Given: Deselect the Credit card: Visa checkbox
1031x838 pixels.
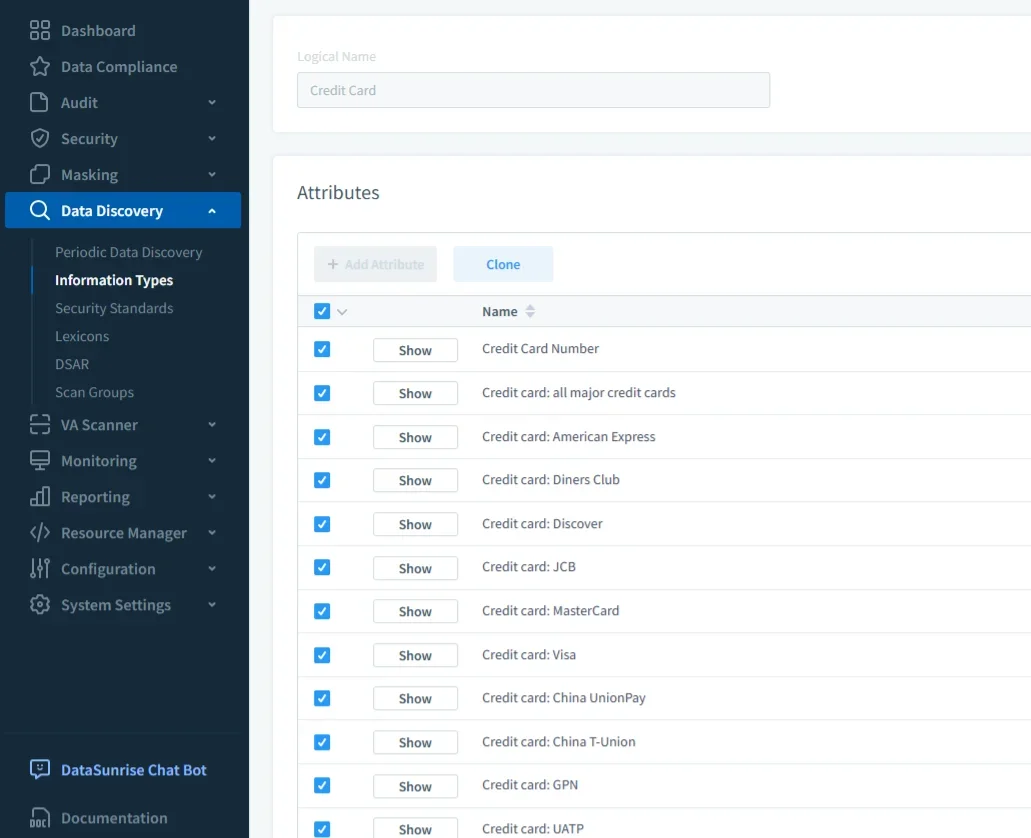Looking at the screenshot, I should point(322,655).
